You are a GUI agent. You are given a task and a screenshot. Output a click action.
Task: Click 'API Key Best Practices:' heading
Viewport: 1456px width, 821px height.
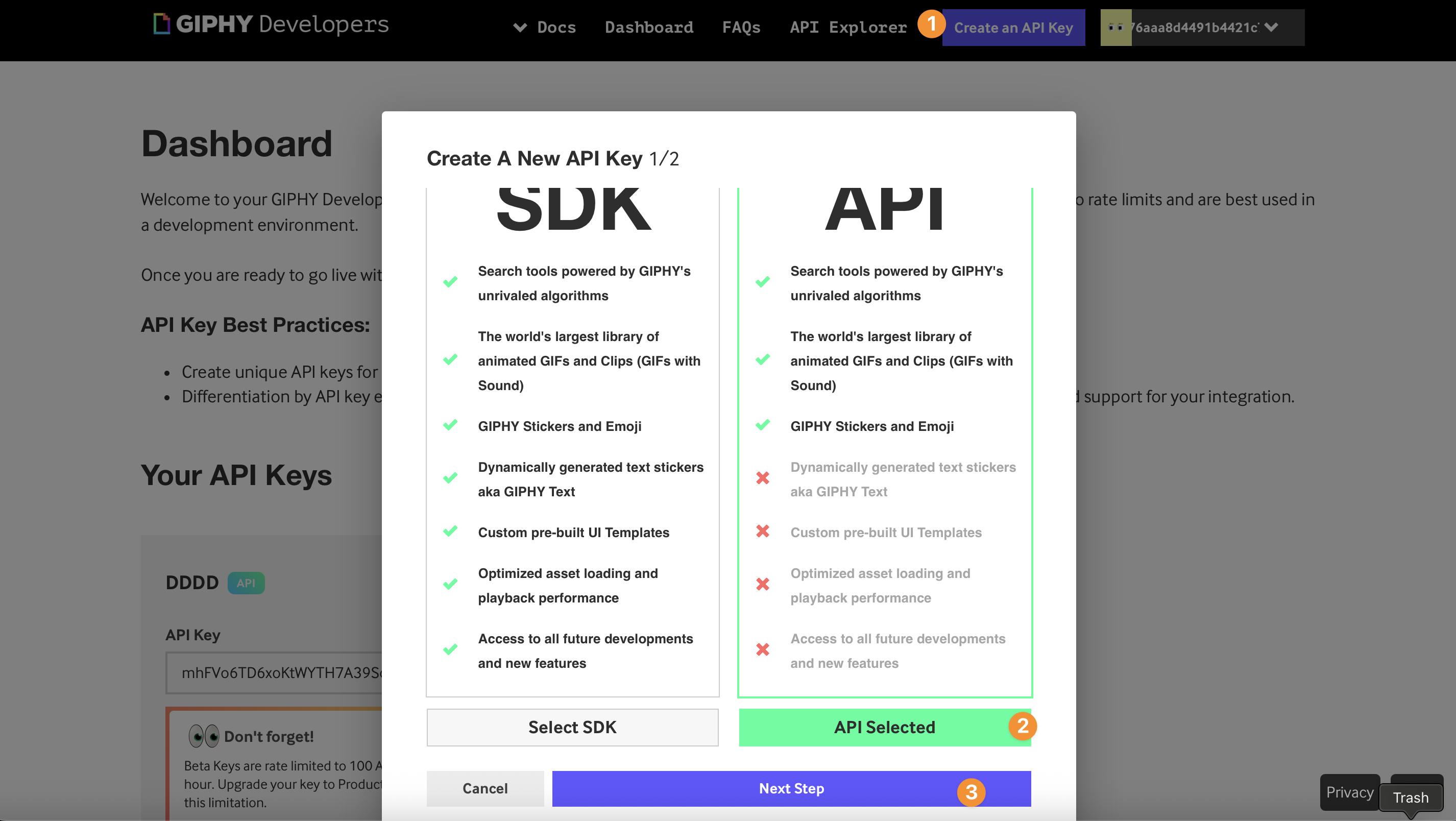coord(255,325)
